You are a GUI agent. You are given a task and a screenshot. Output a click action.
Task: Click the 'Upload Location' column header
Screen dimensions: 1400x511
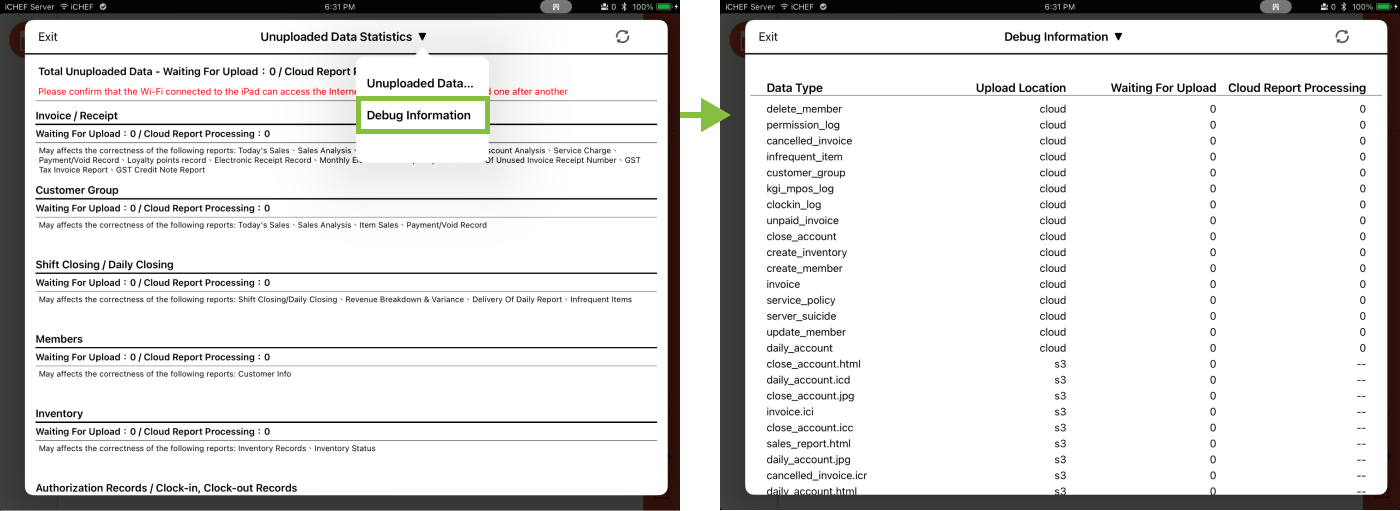tap(1020, 88)
